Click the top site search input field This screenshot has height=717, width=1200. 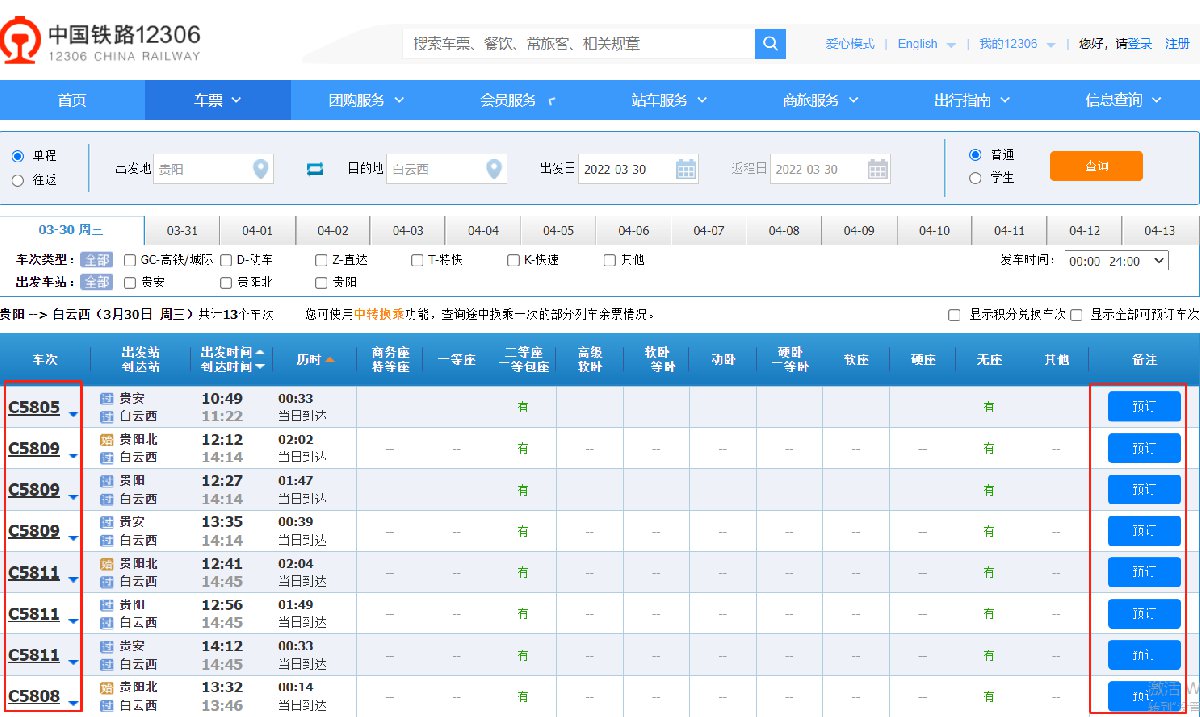(578, 44)
